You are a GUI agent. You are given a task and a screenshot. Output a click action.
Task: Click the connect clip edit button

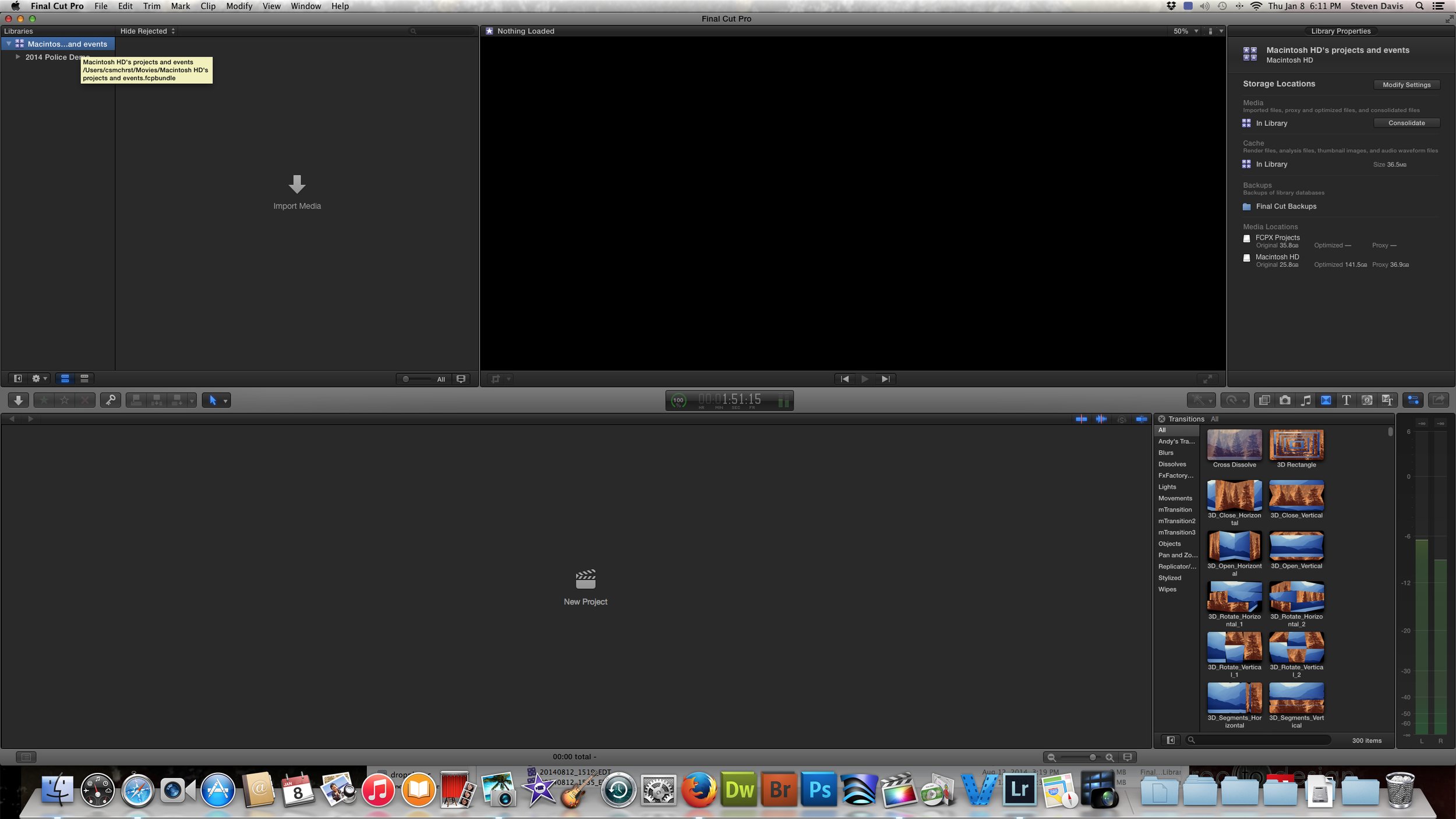(x=136, y=400)
